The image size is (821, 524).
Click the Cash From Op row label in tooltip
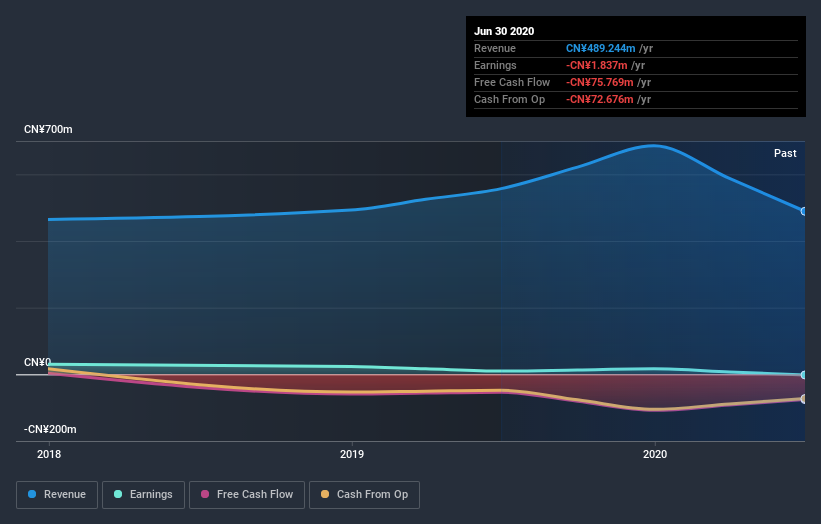point(509,99)
